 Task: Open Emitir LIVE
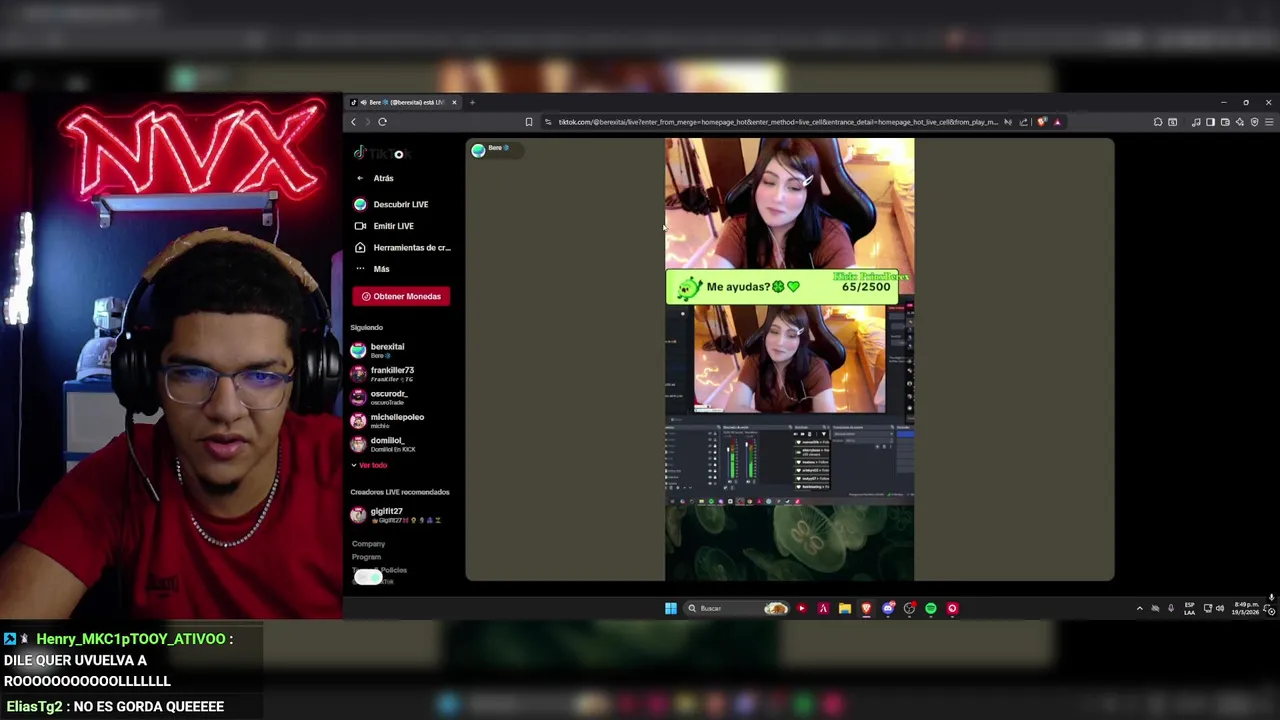click(x=385, y=226)
